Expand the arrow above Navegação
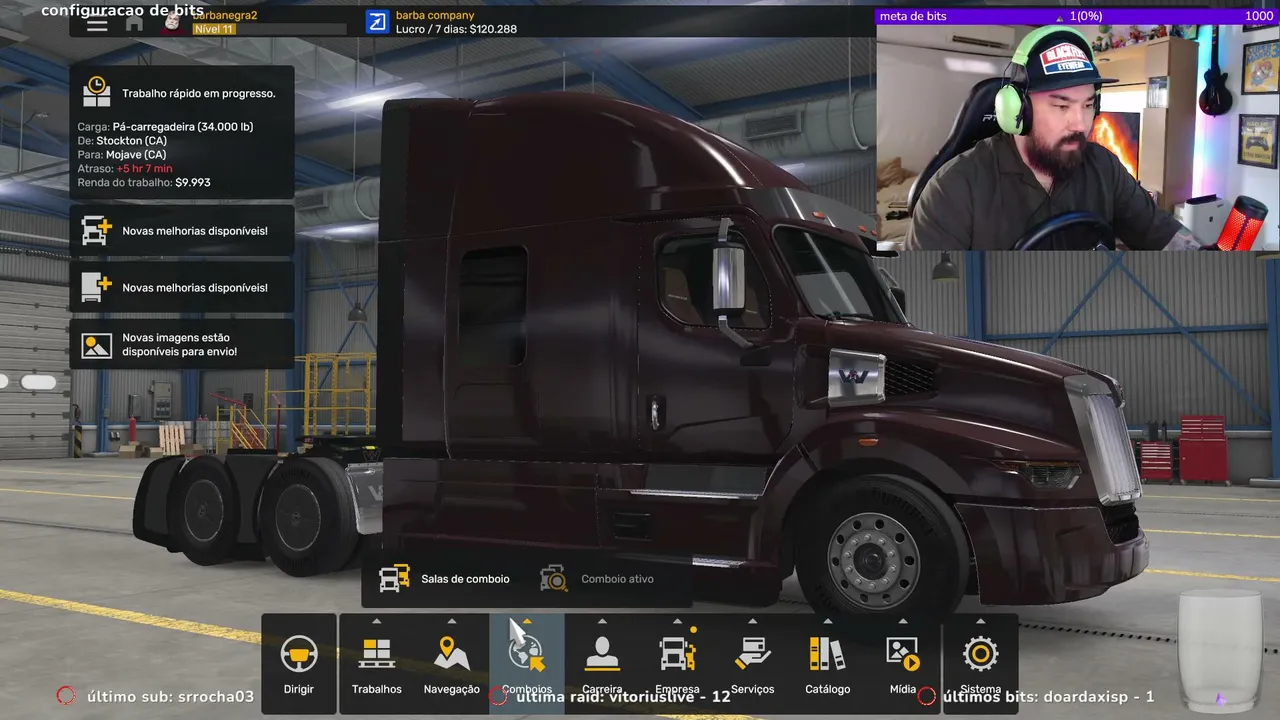 [x=452, y=621]
